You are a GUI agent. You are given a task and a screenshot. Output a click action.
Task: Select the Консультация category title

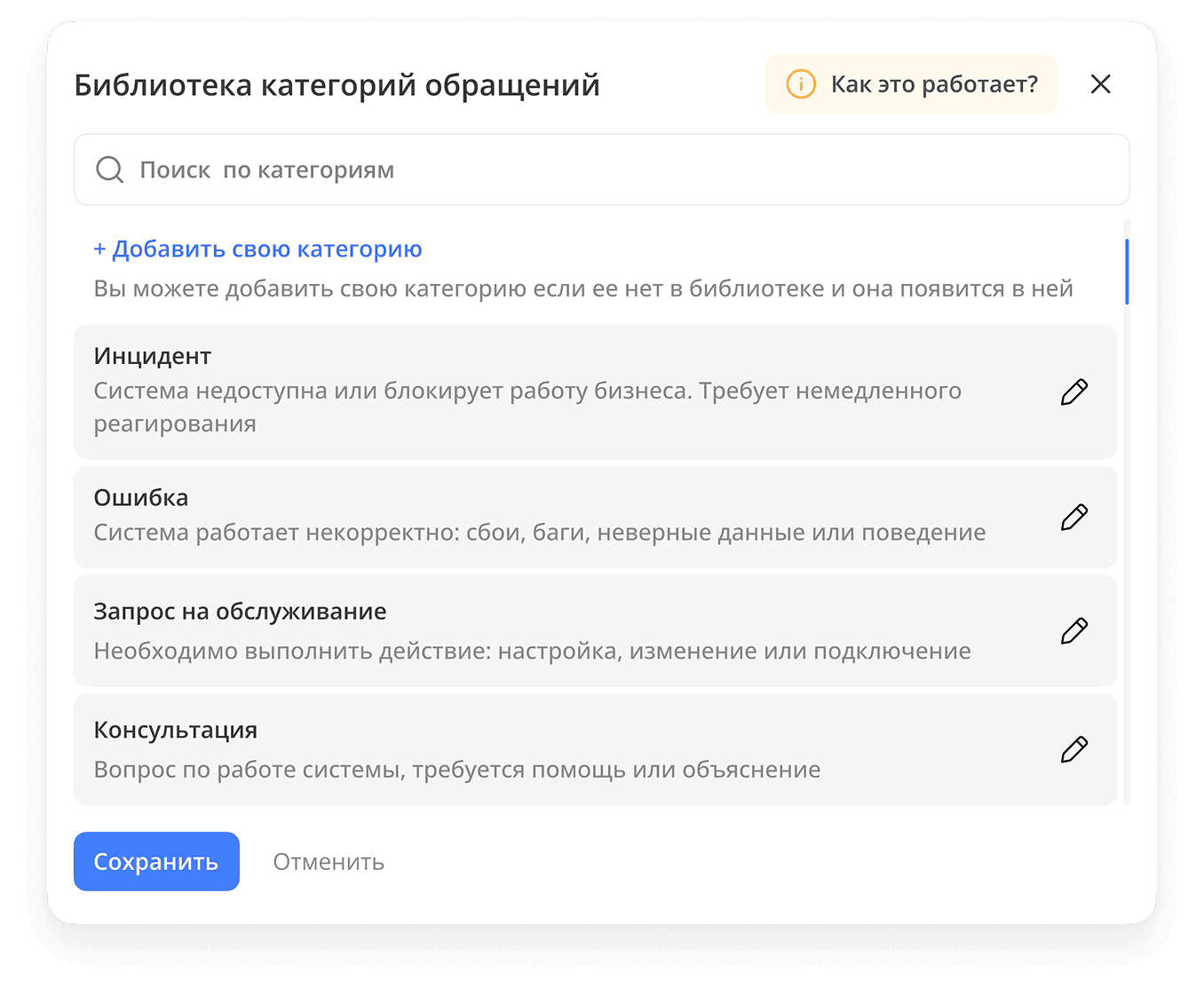coord(176,731)
